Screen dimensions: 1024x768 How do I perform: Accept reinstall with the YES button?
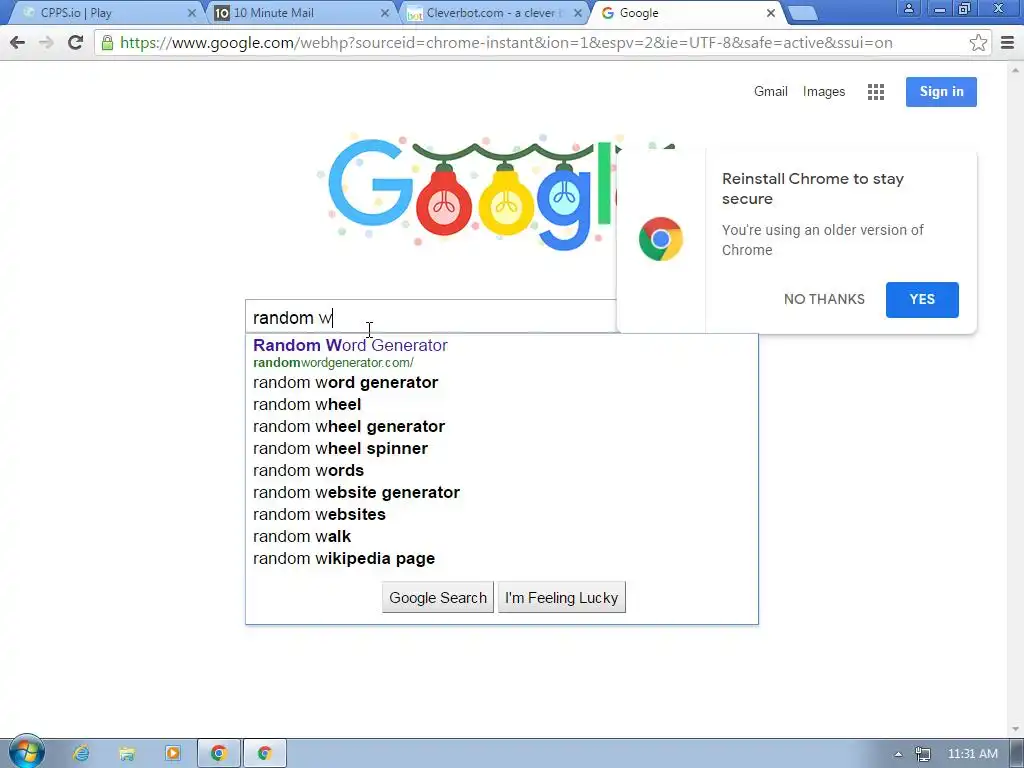tap(922, 300)
